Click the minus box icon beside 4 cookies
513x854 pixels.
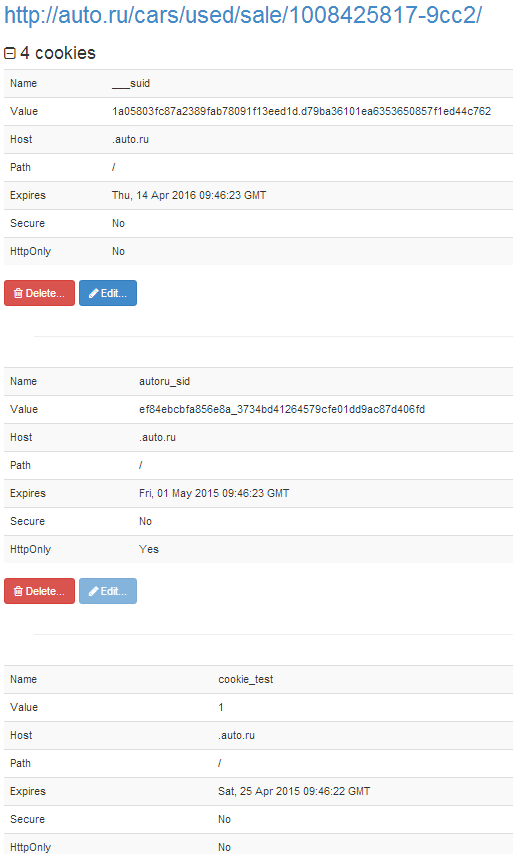click(x=10, y=53)
